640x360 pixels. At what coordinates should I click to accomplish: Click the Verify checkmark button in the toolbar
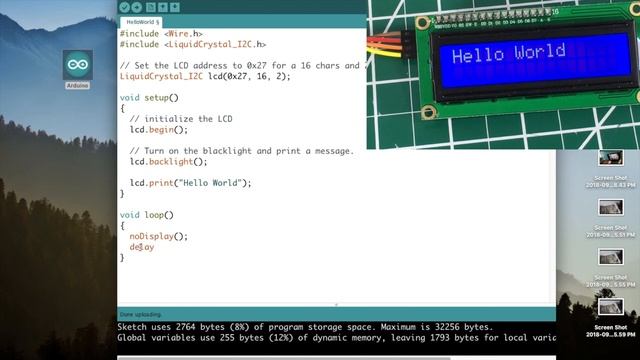pos(124,7)
